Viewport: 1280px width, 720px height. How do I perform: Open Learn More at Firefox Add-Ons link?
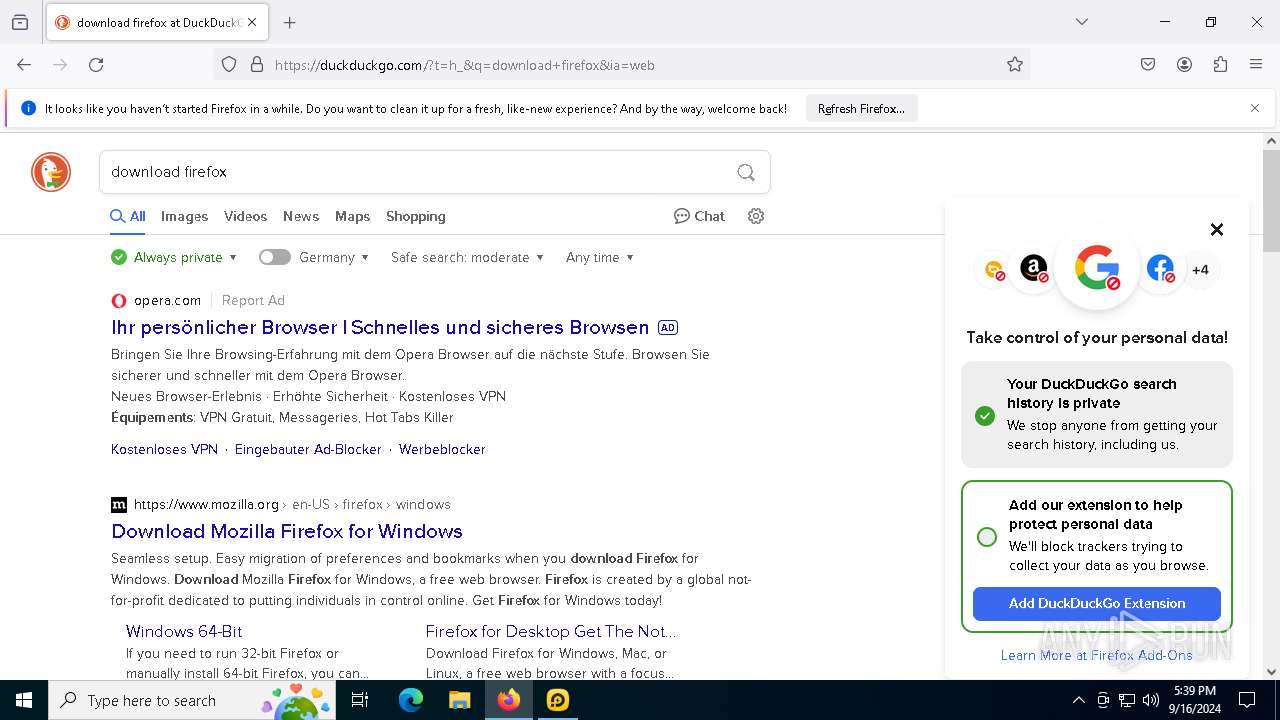(1097, 655)
